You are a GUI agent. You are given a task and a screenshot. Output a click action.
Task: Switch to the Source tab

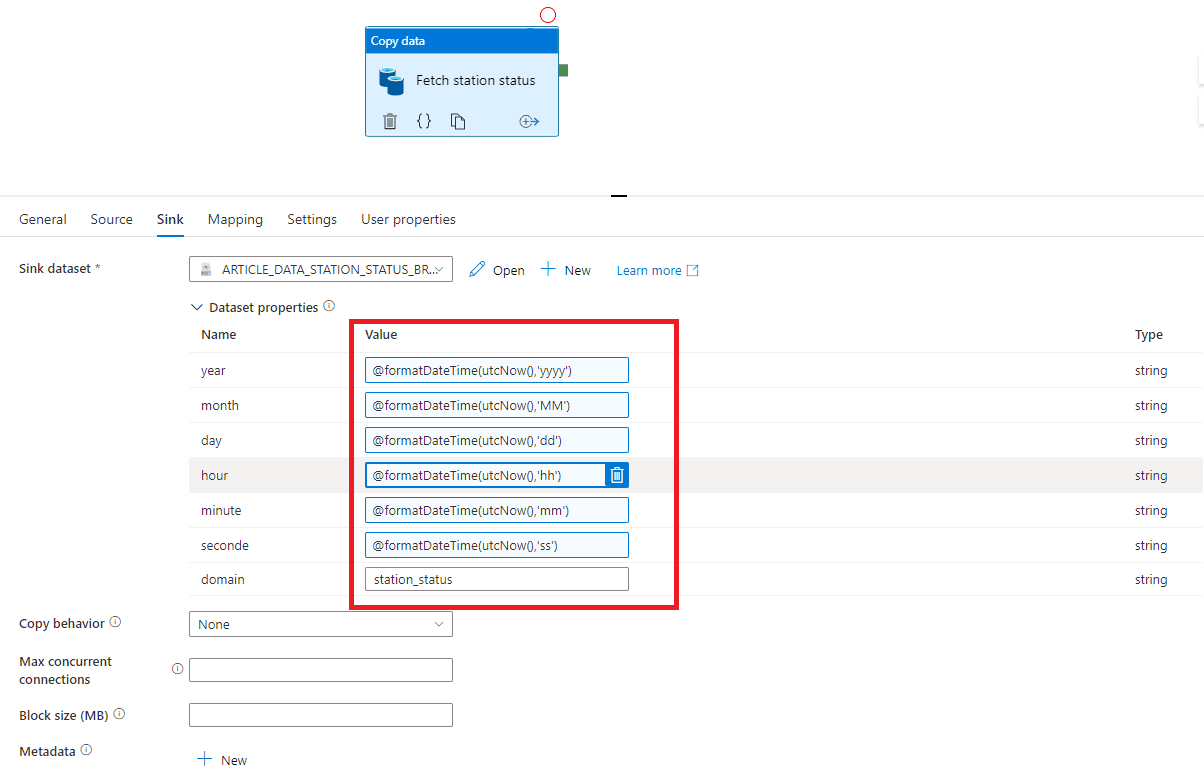pos(111,219)
